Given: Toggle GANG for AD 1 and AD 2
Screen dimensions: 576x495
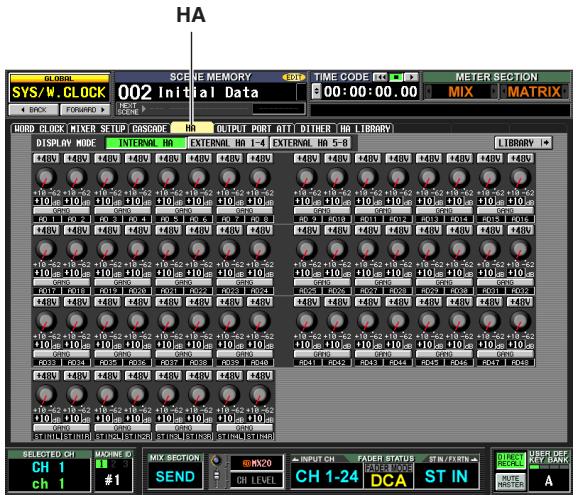Looking at the screenshot, I should coord(61,211).
